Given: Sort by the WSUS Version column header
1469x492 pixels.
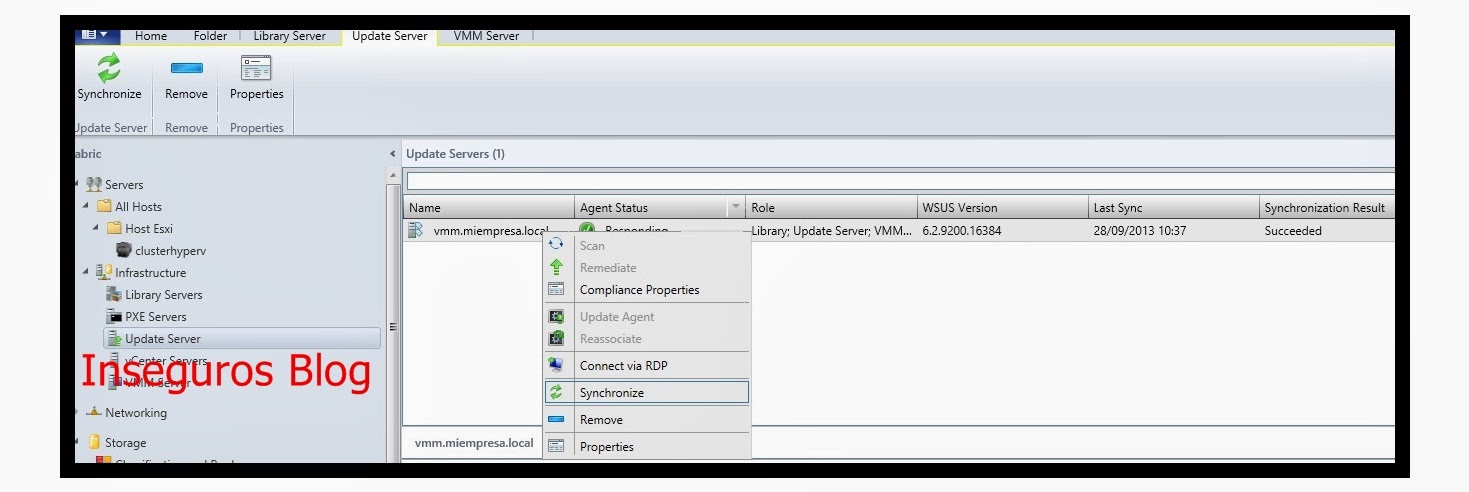Looking at the screenshot, I should pos(1001,208).
